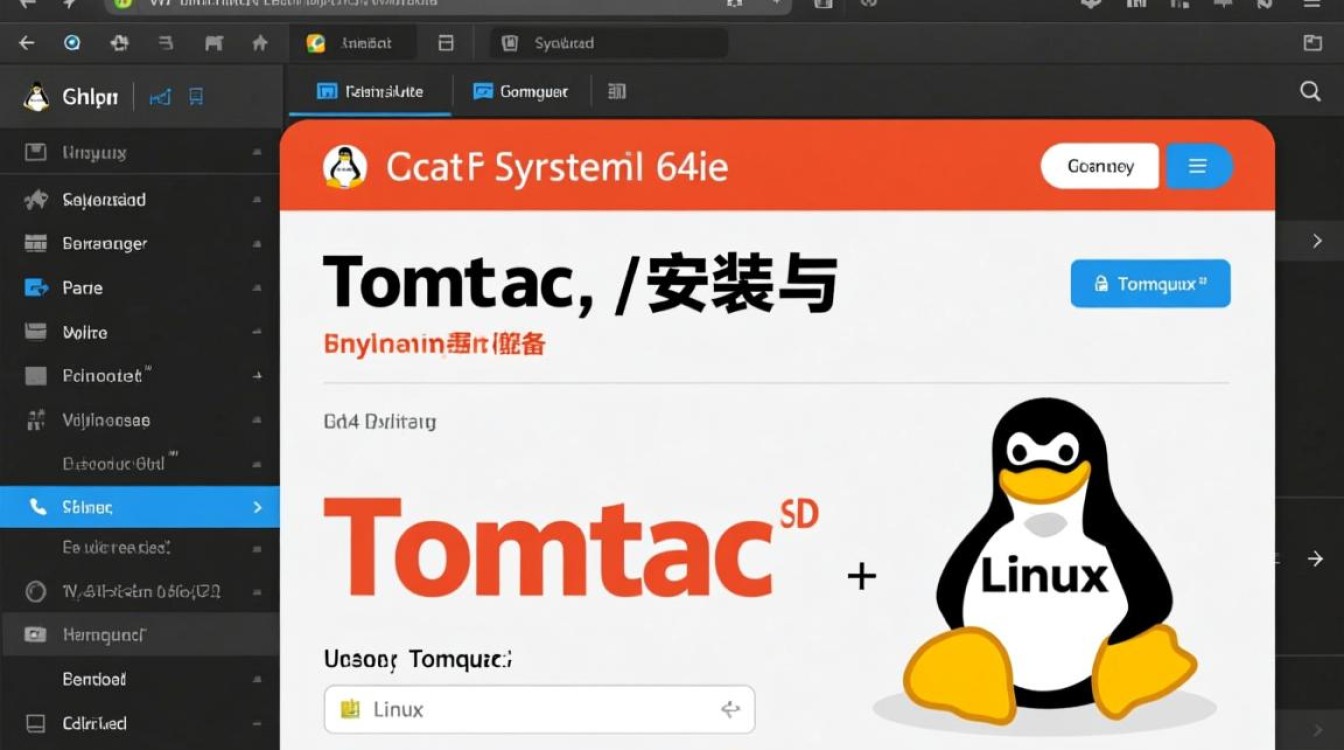Image resolution: width=1344 pixels, height=750 pixels.
Task: Click the back arrow in the browser toolbar
Action: [x=26, y=43]
